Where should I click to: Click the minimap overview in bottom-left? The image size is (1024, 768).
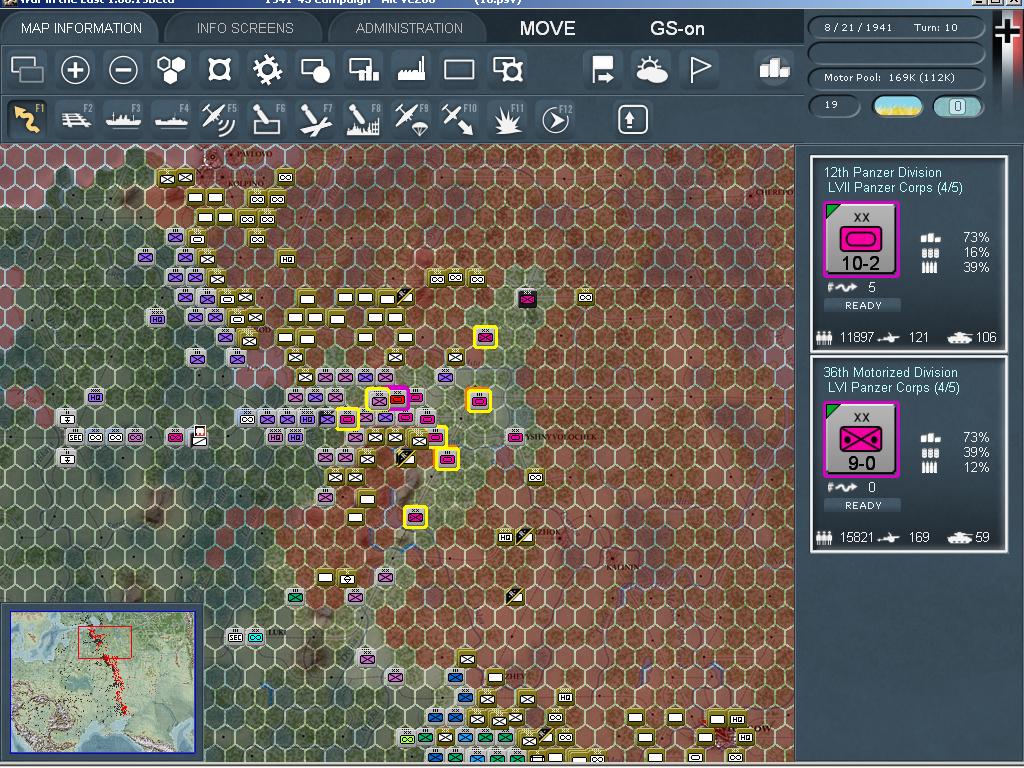point(103,682)
